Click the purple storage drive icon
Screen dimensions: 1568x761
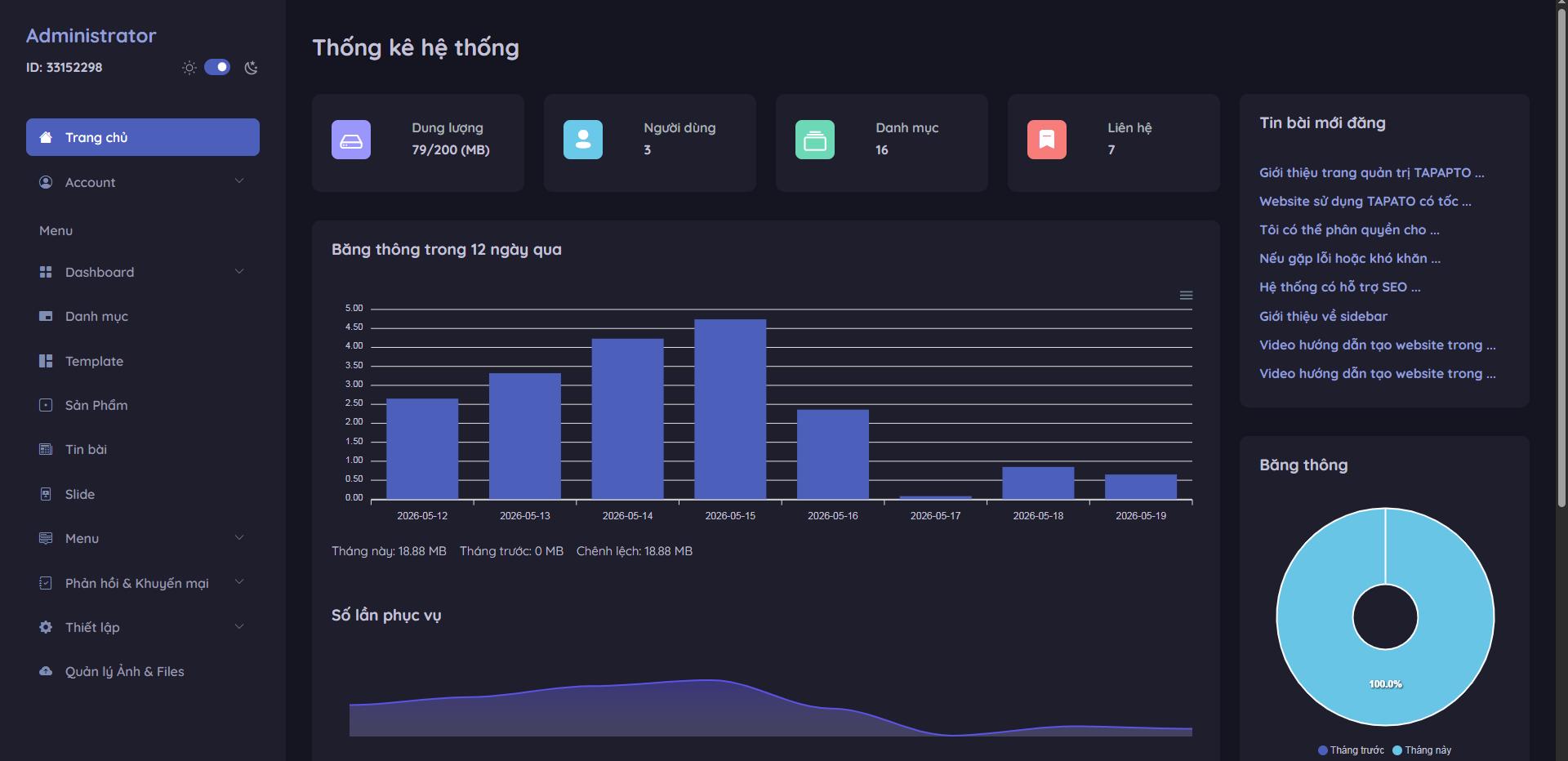coord(351,140)
